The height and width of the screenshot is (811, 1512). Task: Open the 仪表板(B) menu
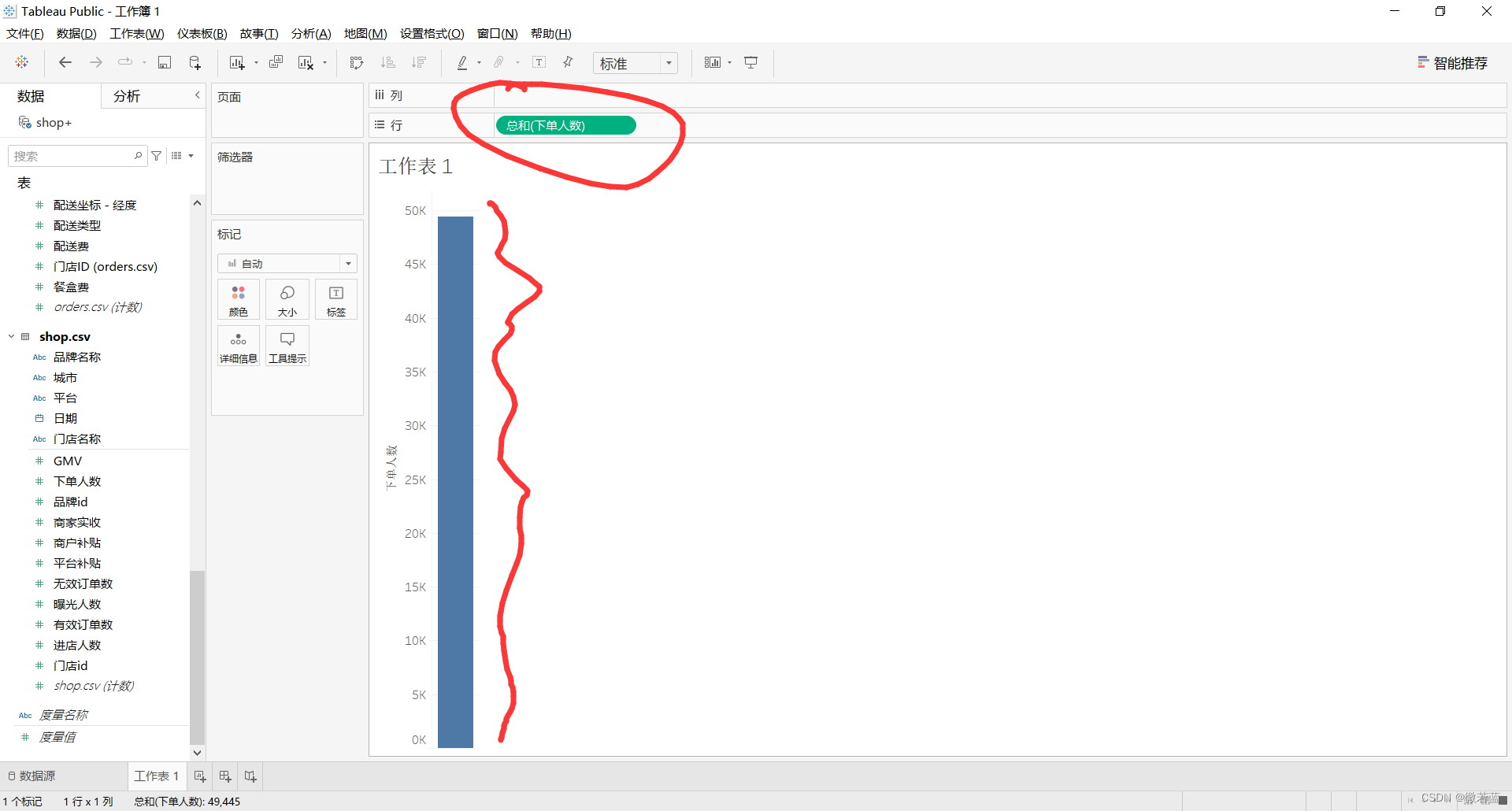click(202, 34)
